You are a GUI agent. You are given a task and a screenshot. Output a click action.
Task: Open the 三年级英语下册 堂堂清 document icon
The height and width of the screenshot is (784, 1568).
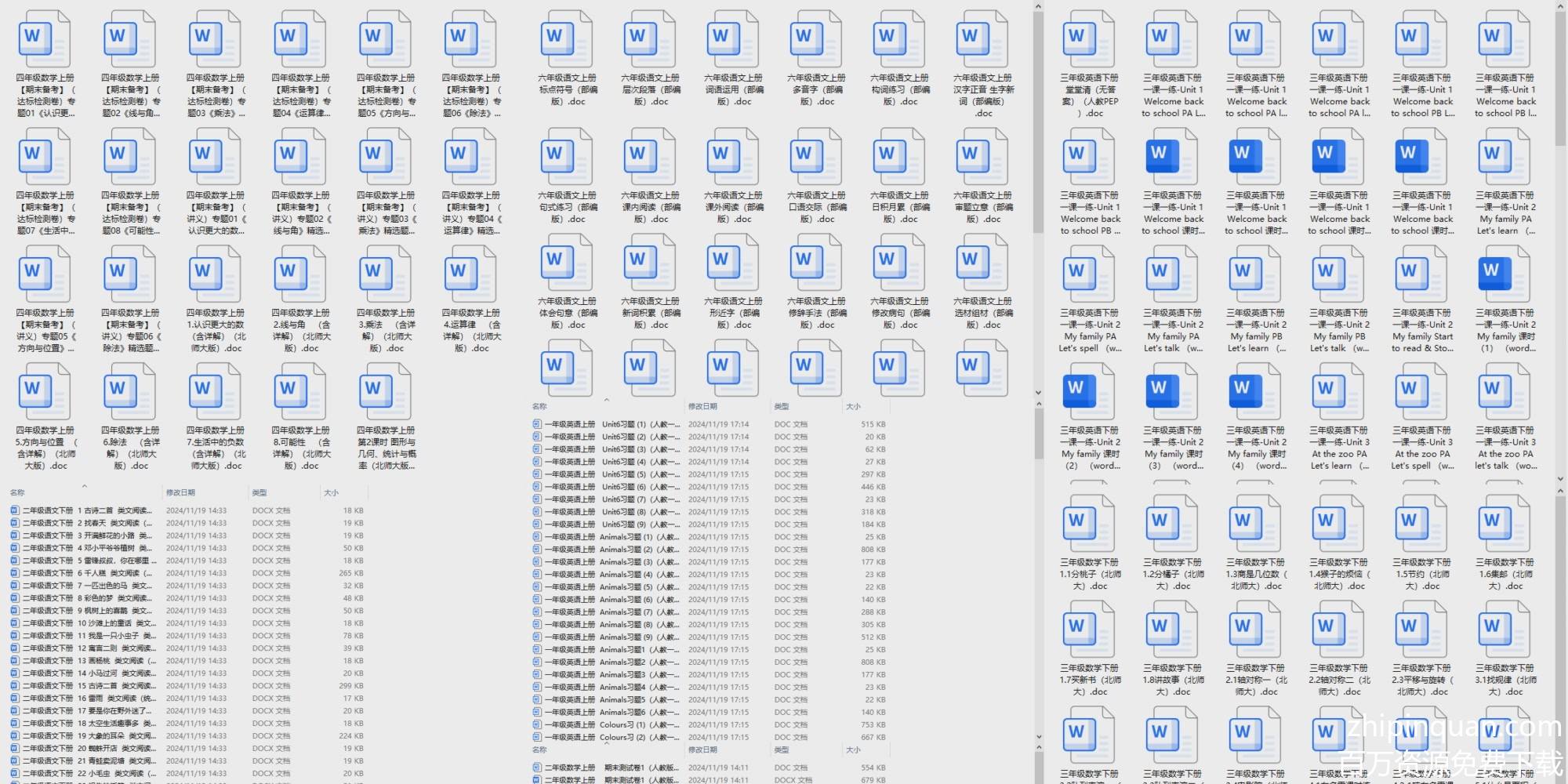click(x=1090, y=40)
